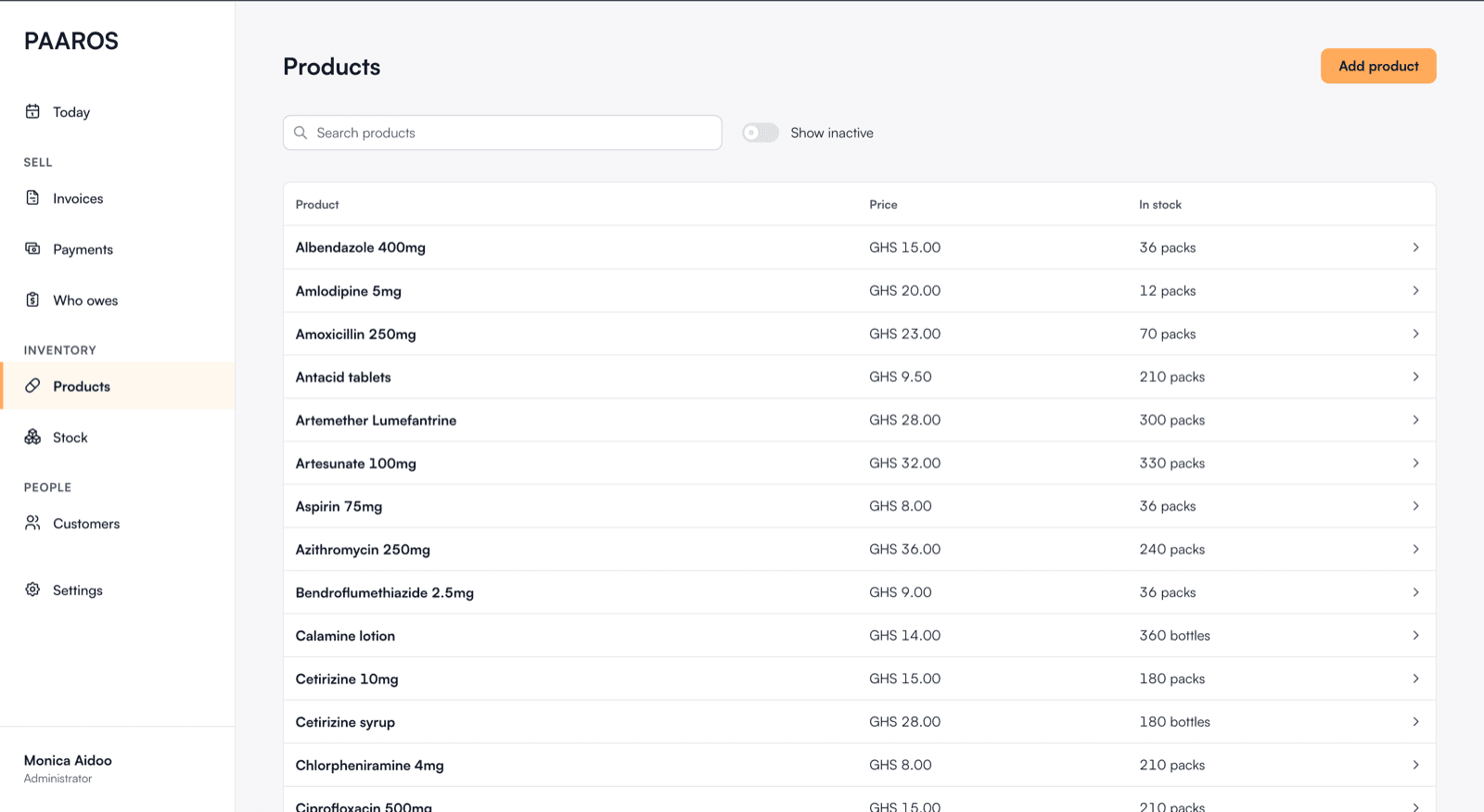
Task: Open Who owes link
Action: click(x=85, y=300)
